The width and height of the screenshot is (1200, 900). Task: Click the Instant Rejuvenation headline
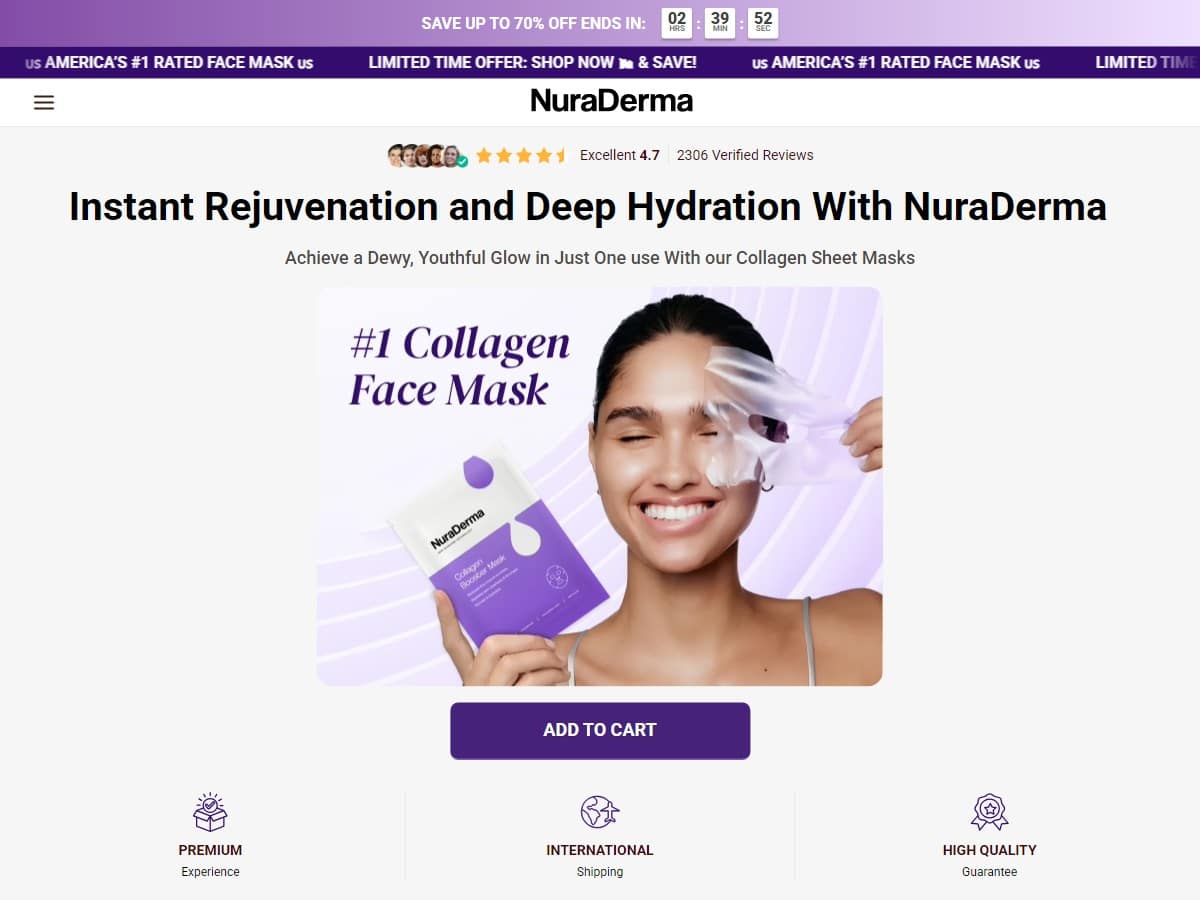[588, 206]
